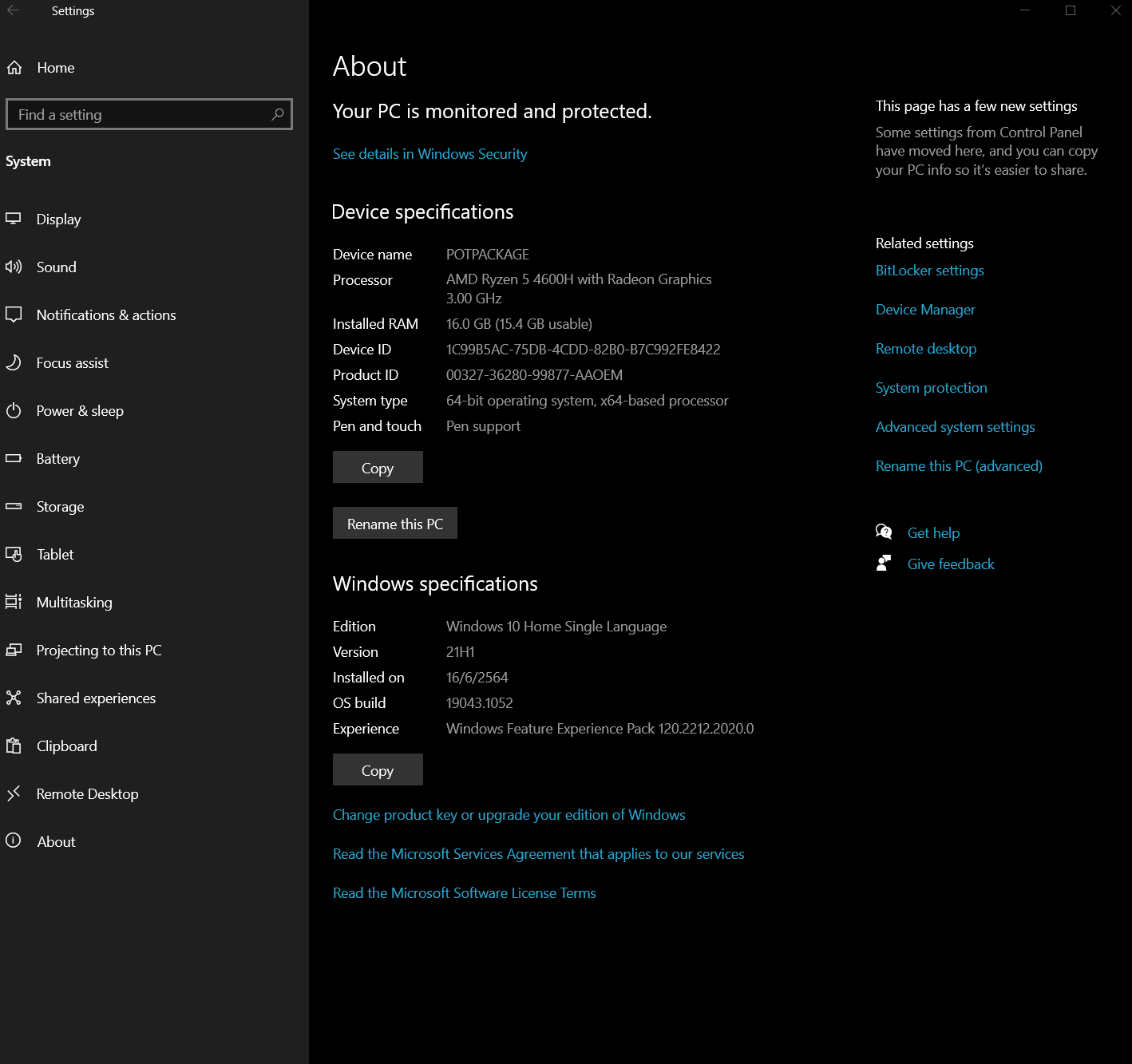Click the device name POTPACKAGE
The image size is (1132, 1064).
click(x=487, y=255)
